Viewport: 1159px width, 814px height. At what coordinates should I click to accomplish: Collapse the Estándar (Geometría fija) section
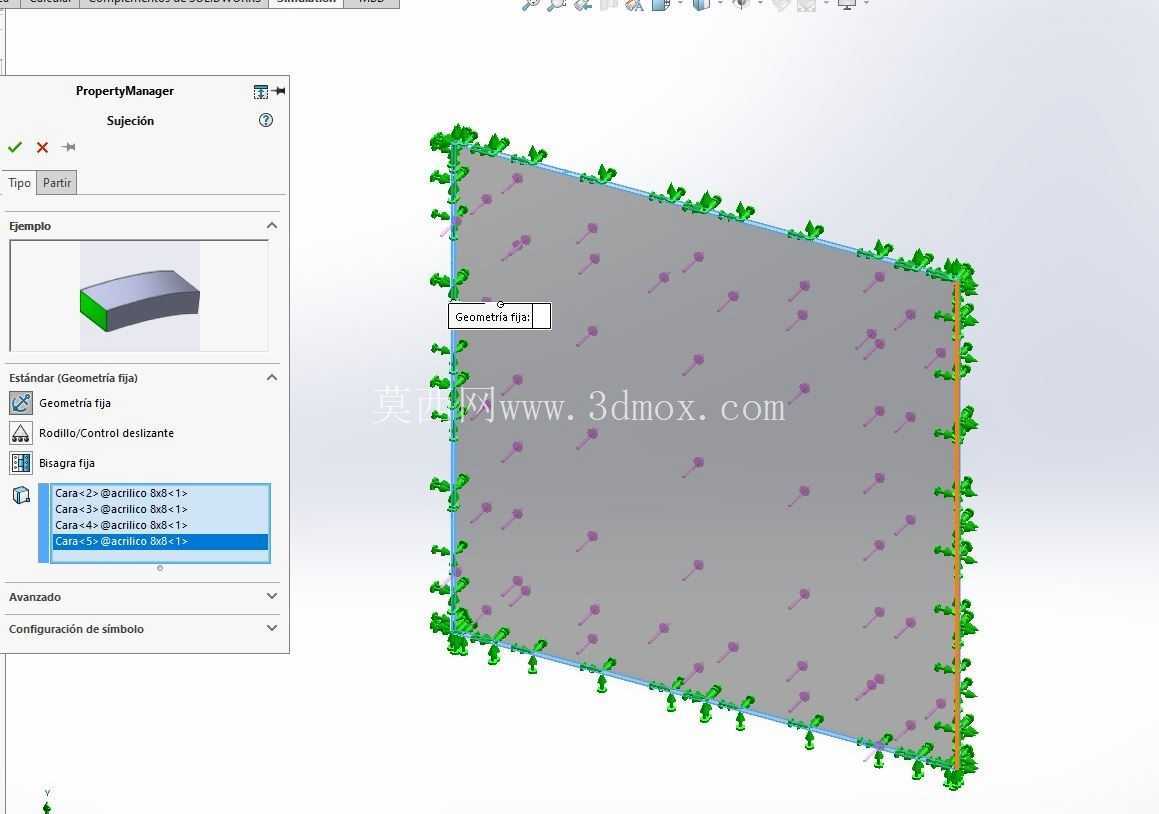272,377
